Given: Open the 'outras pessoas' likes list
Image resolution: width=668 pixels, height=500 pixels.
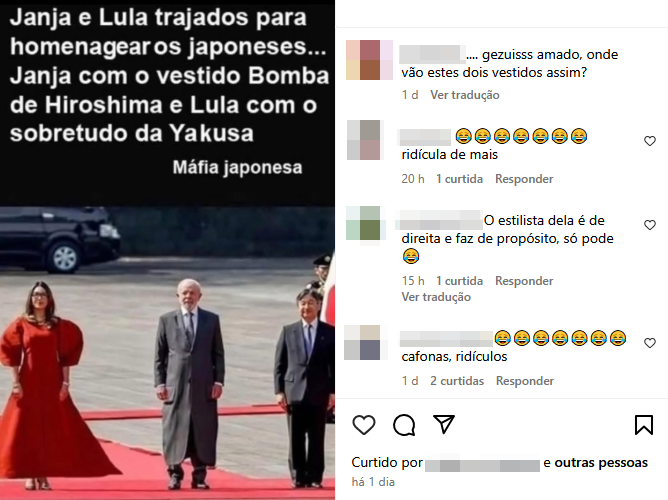Looking at the screenshot, I should click(601, 463).
